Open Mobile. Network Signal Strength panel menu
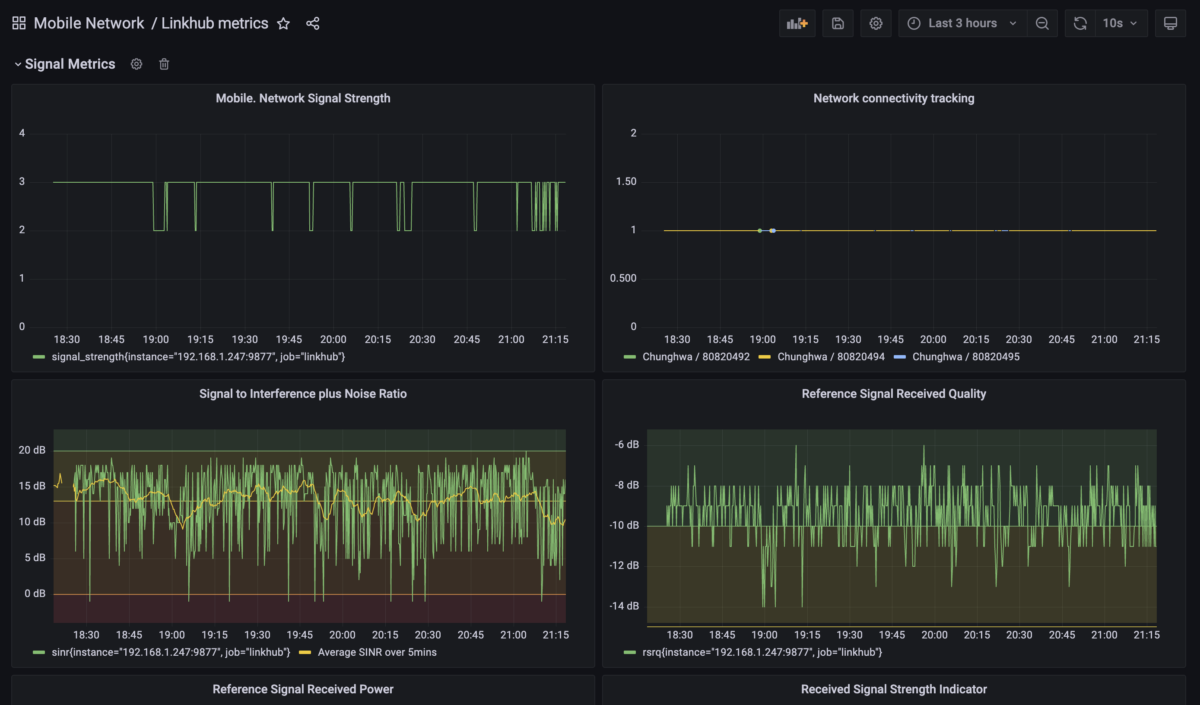This screenshot has height=705, width=1200. pos(303,99)
